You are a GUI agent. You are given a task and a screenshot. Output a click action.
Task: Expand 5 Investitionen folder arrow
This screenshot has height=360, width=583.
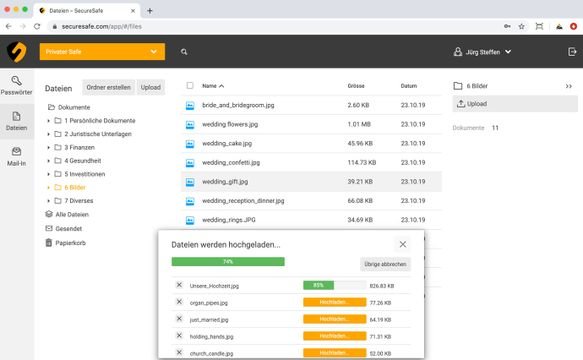(48, 174)
